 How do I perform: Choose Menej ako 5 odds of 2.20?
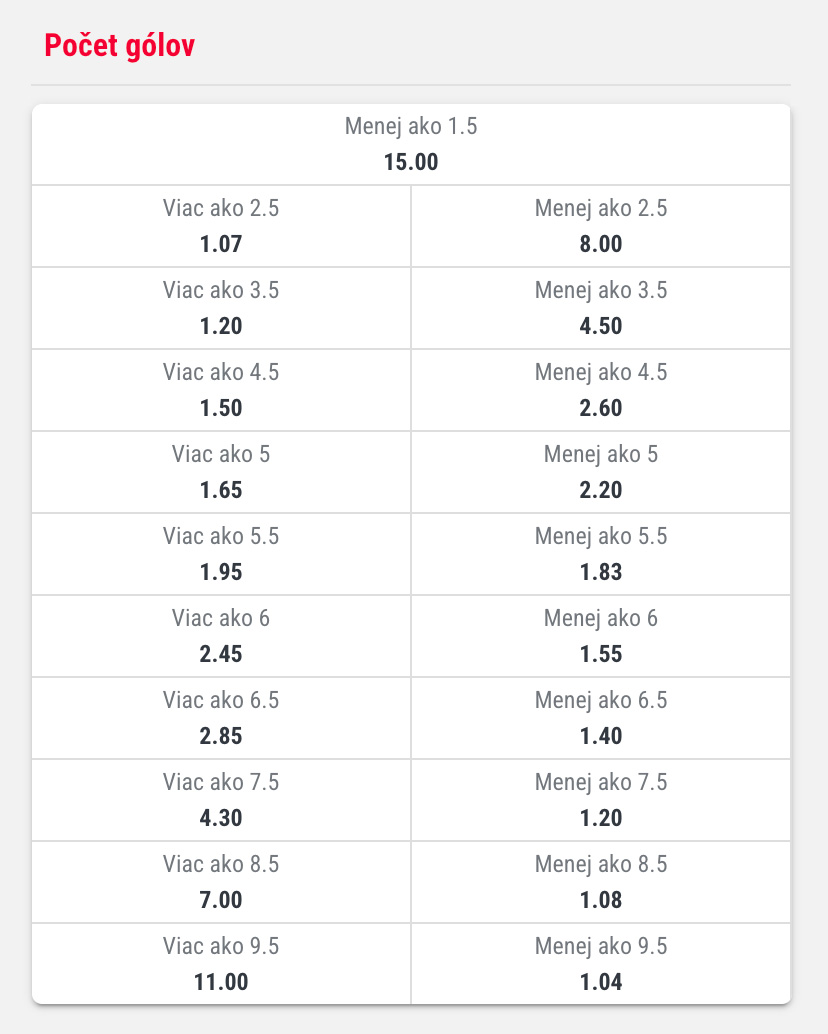600,472
